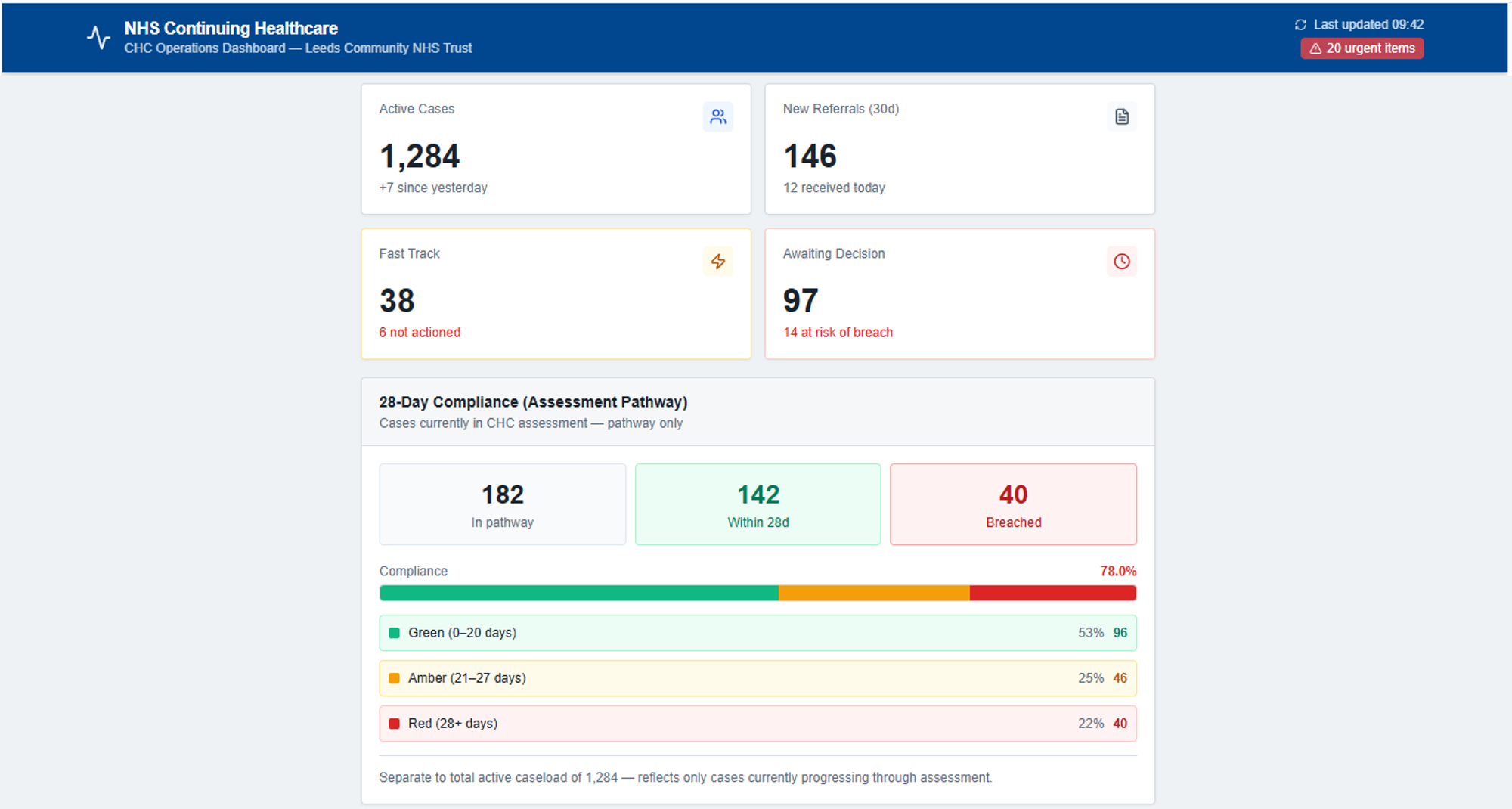
Task: Click the NHS Continuing Healthcare title
Action: tap(231, 28)
